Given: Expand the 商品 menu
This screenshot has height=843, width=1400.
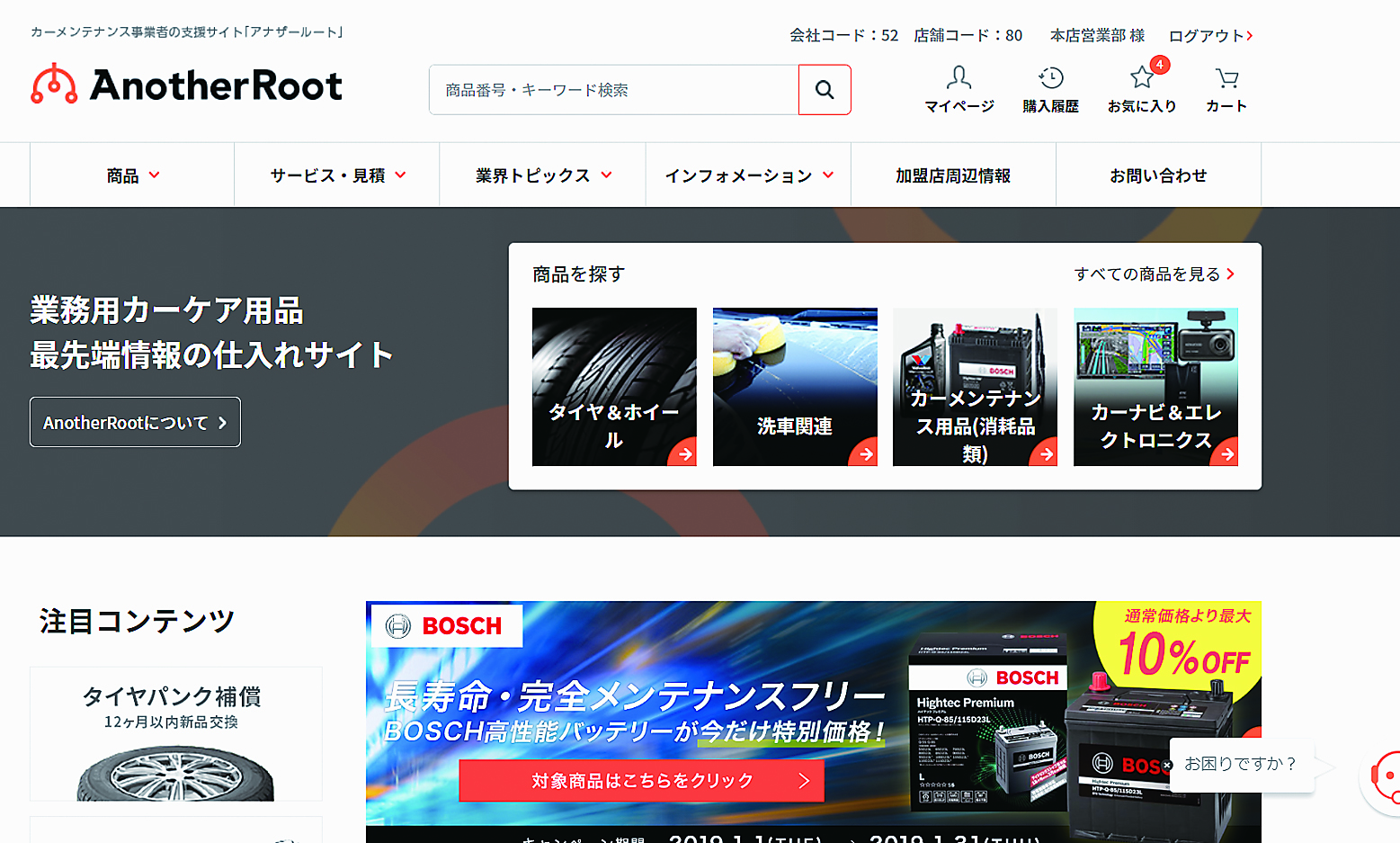Looking at the screenshot, I should point(132,175).
